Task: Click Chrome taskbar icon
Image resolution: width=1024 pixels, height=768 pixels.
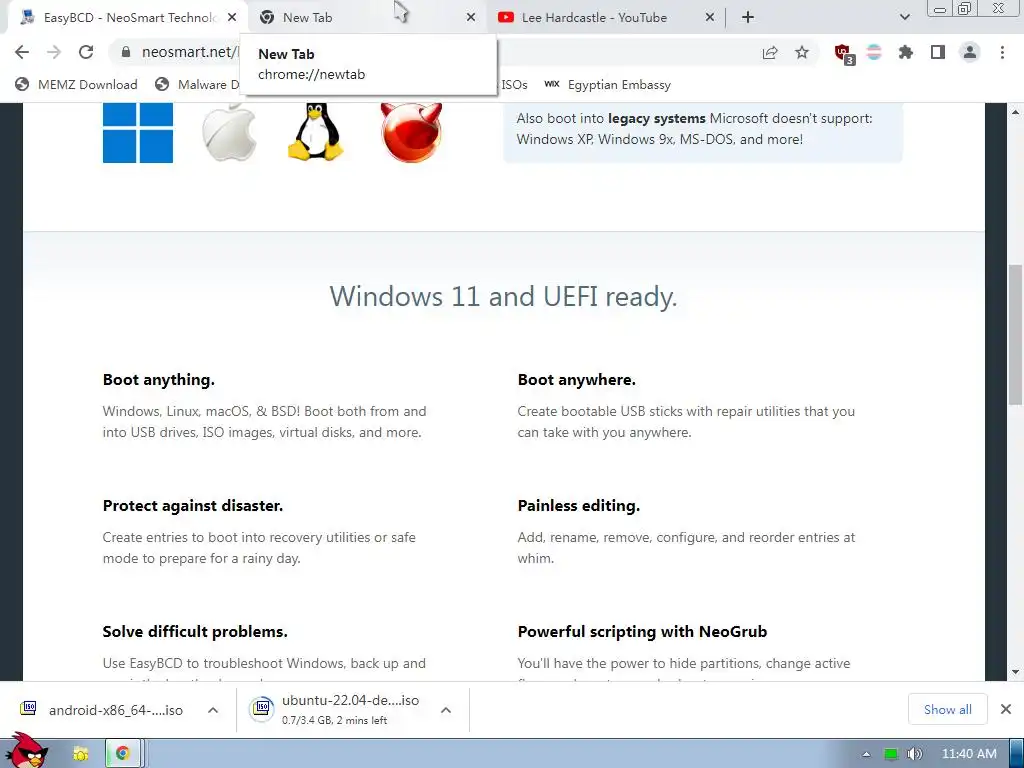Action: [122, 754]
